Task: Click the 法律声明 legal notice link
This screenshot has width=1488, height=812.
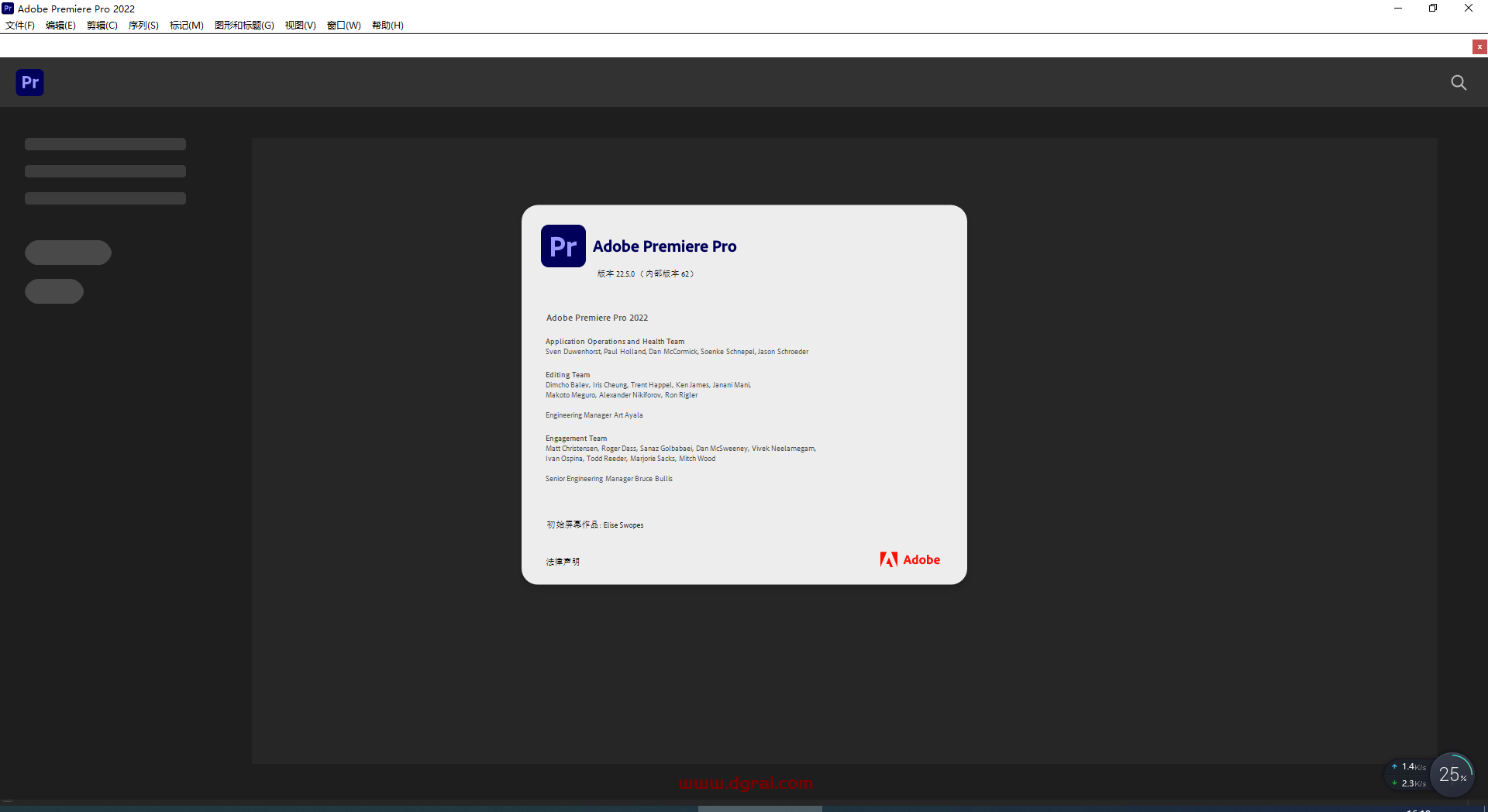Action: [x=563, y=562]
